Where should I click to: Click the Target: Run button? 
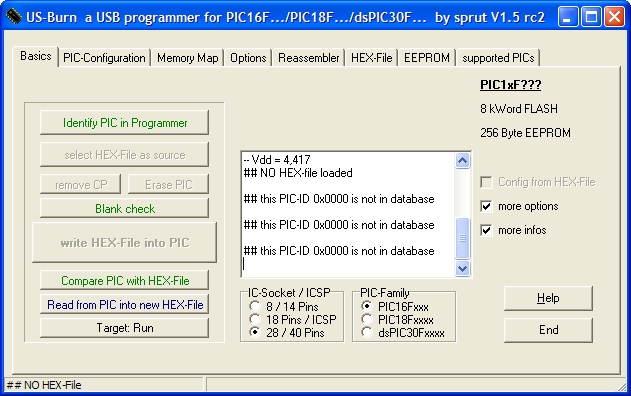[124, 328]
